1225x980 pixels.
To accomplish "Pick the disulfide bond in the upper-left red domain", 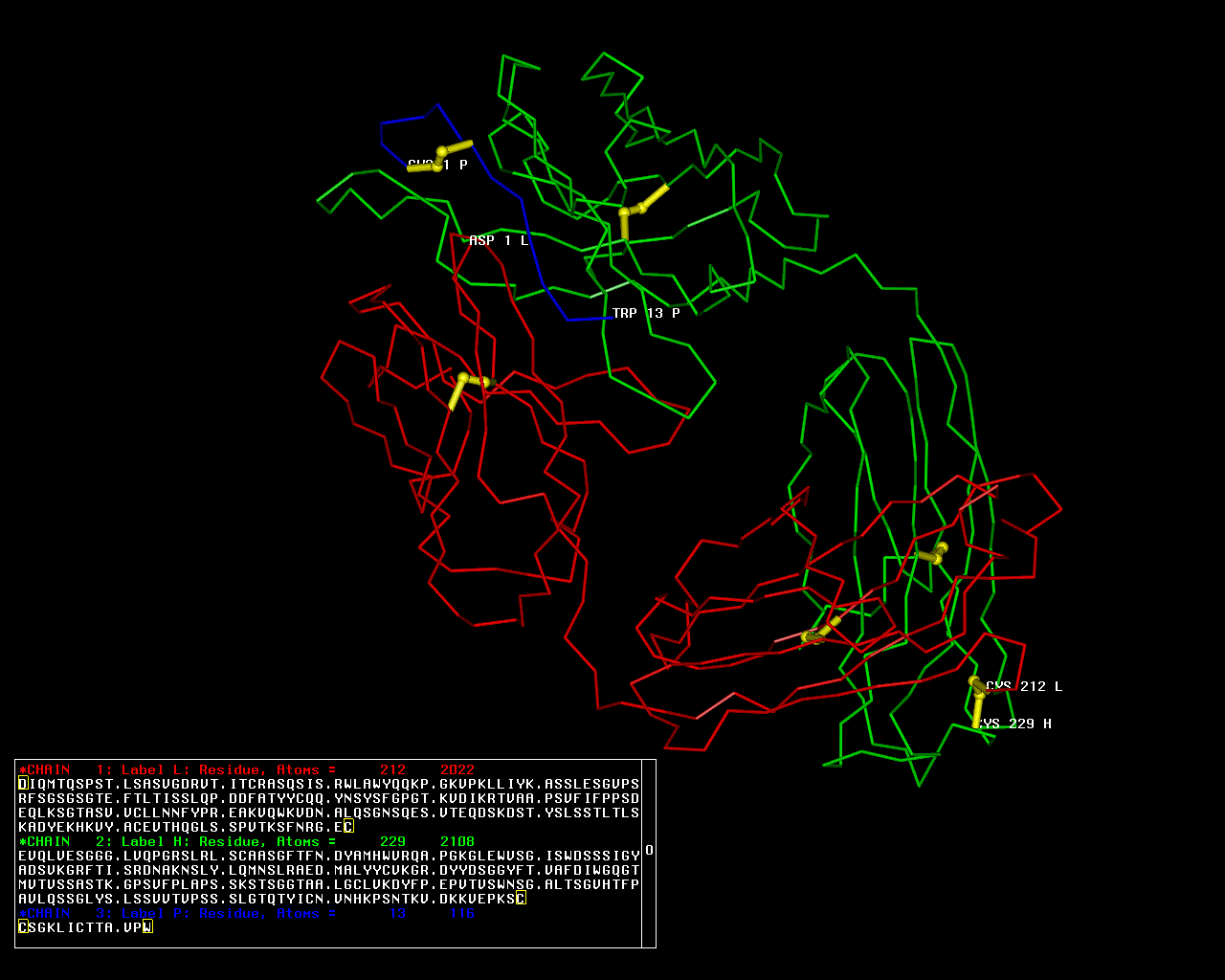I will click(x=464, y=385).
